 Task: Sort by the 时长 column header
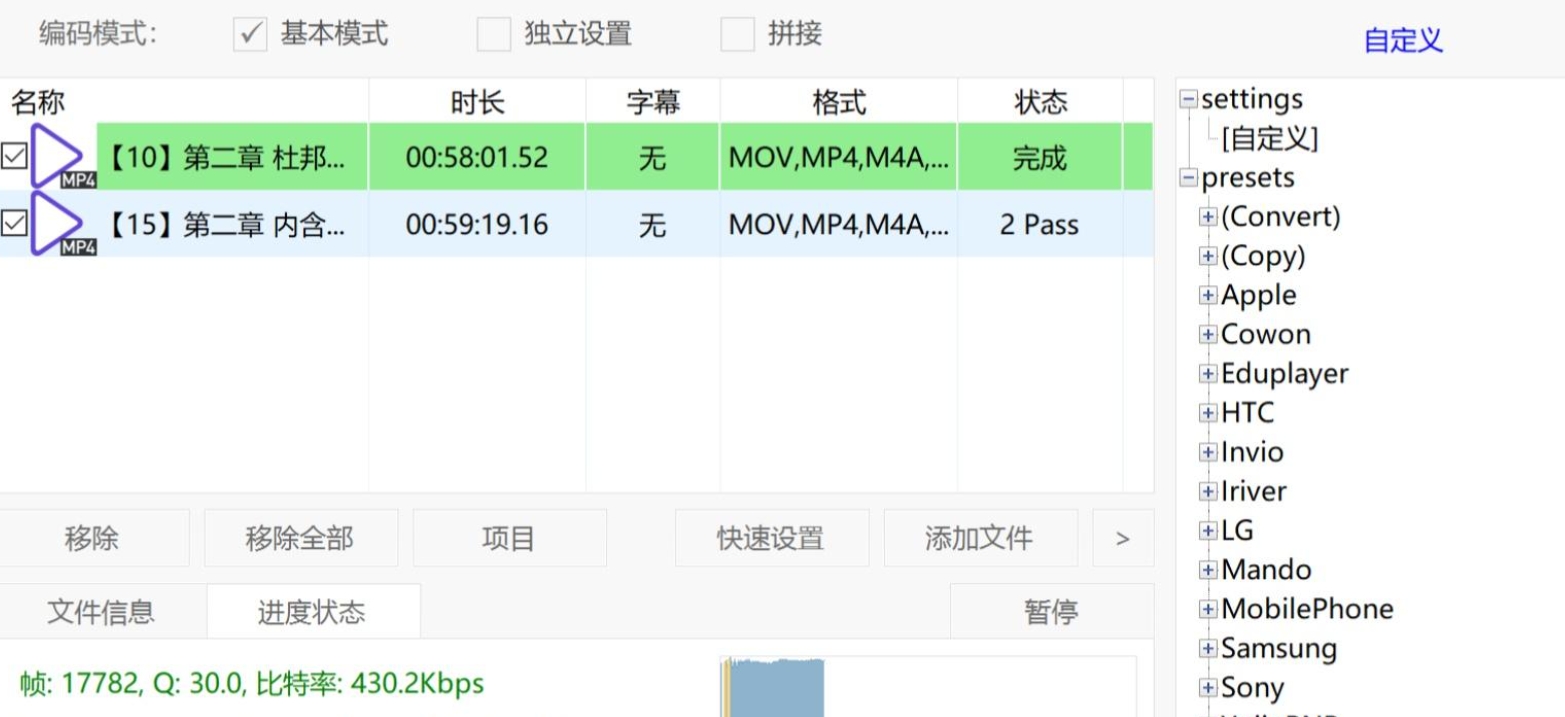coord(477,101)
